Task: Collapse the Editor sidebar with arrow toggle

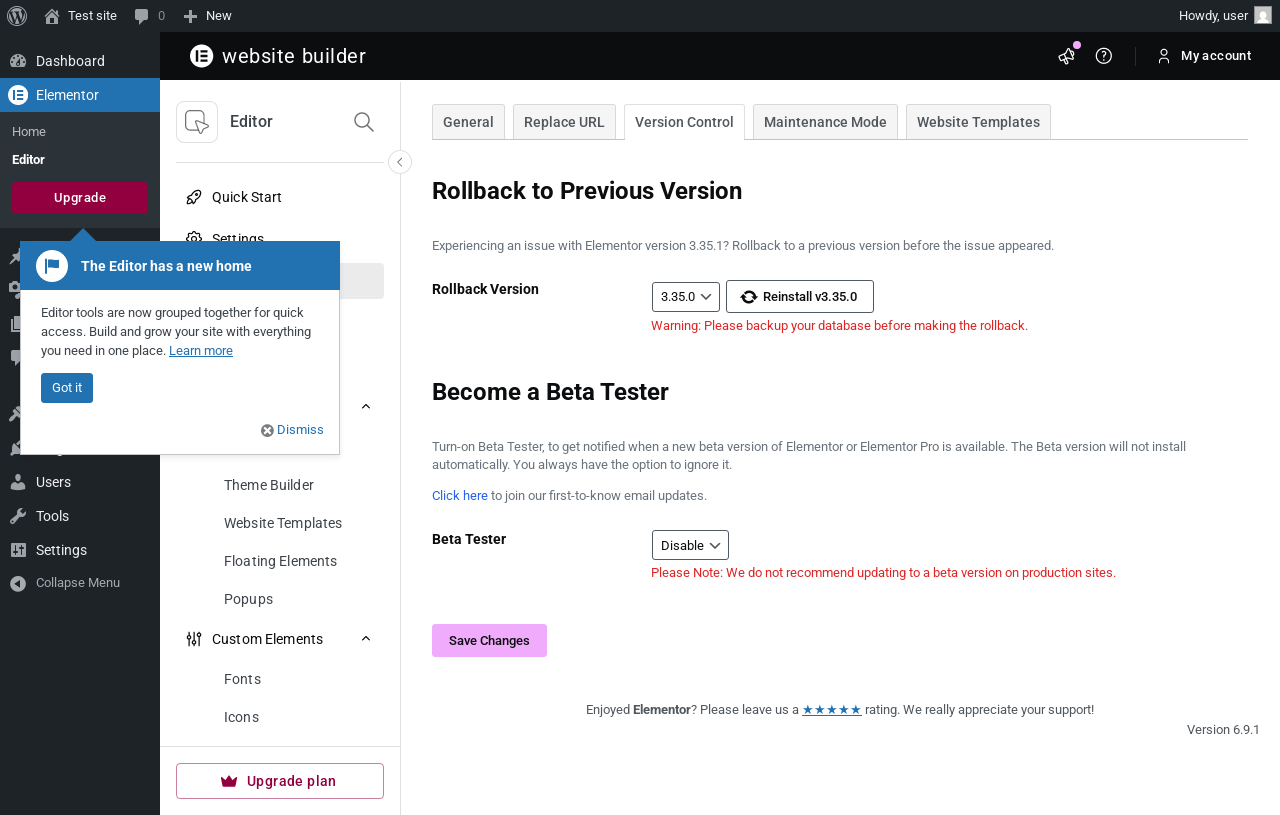Action: tap(400, 162)
